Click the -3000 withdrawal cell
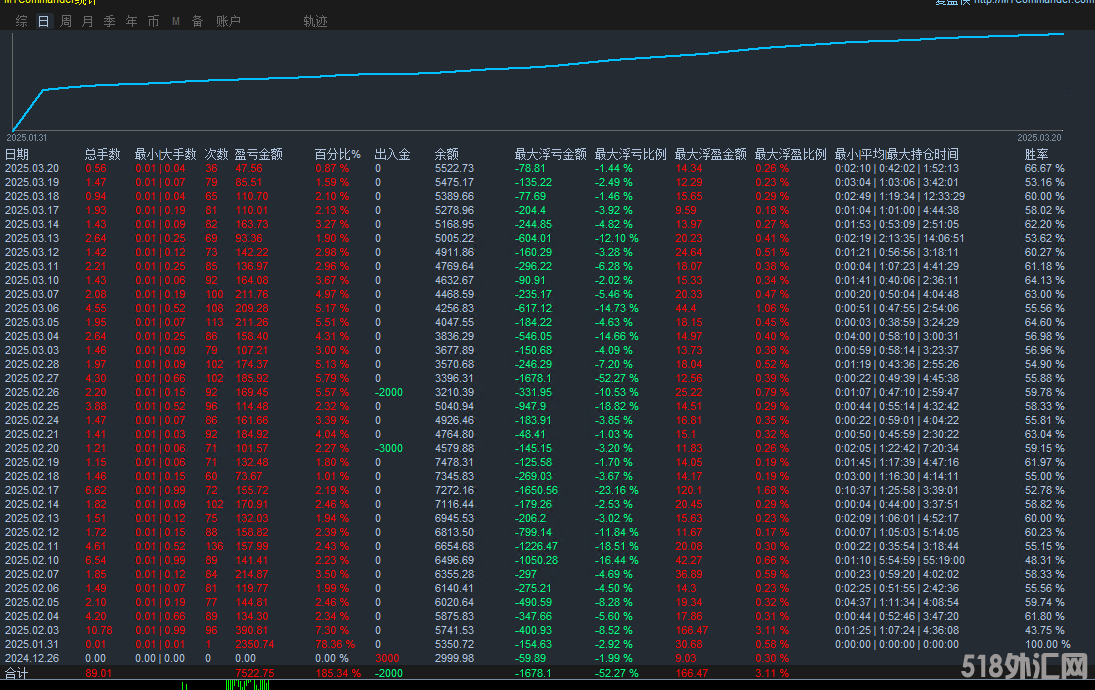The height and width of the screenshot is (690, 1095). click(389, 448)
